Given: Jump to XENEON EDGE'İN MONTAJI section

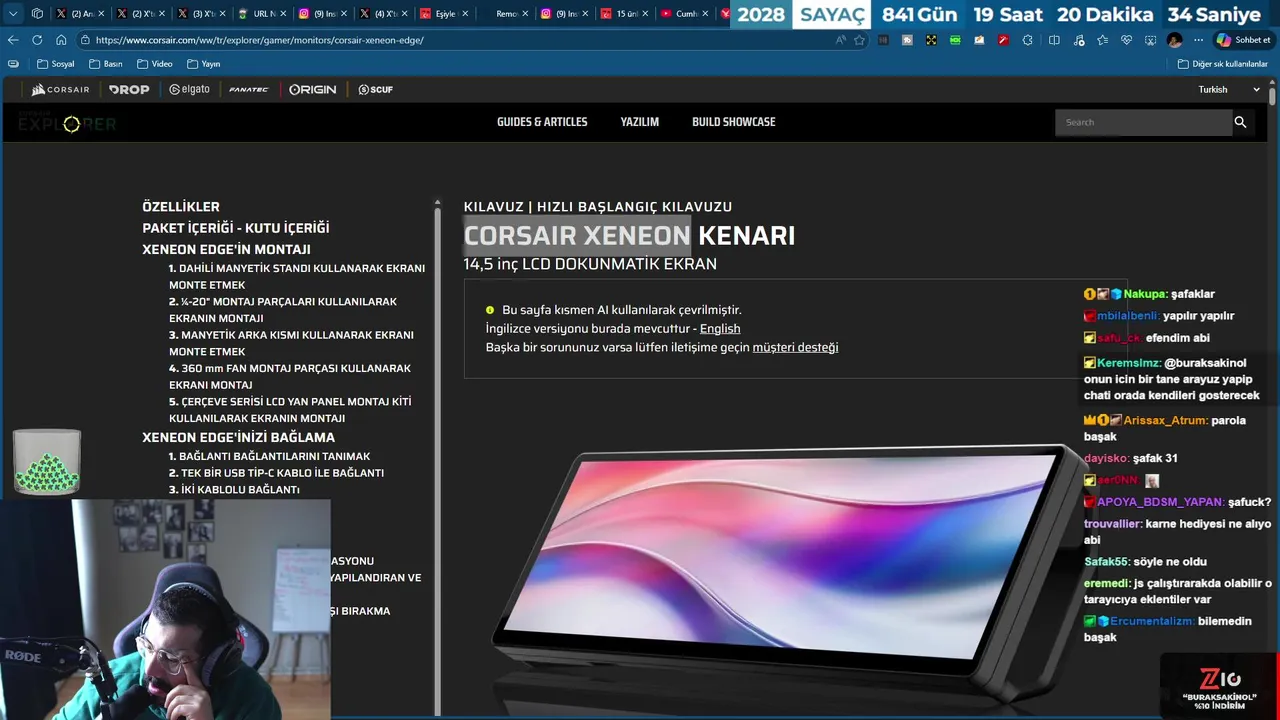Looking at the screenshot, I should 226,249.
